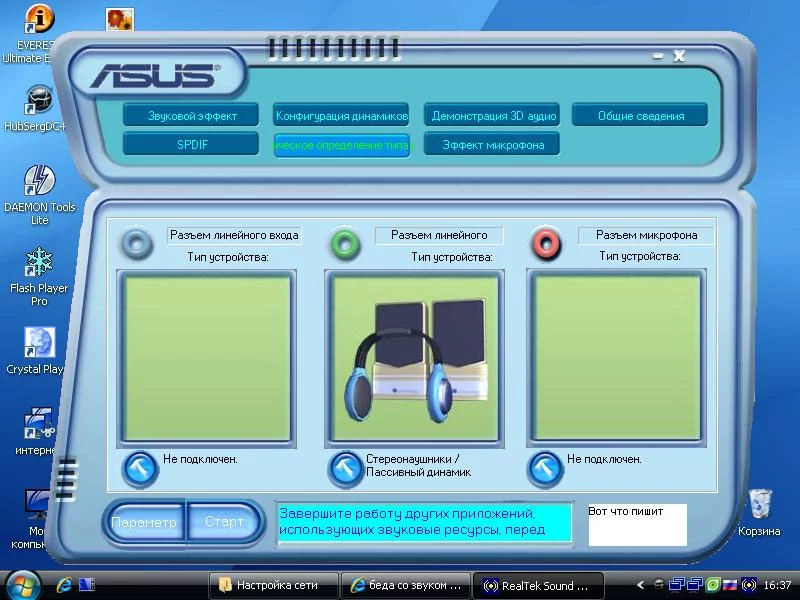Click arrow button under microphone jack panel
The width and height of the screenshot is (800, 600).
[x=545, y=469]
